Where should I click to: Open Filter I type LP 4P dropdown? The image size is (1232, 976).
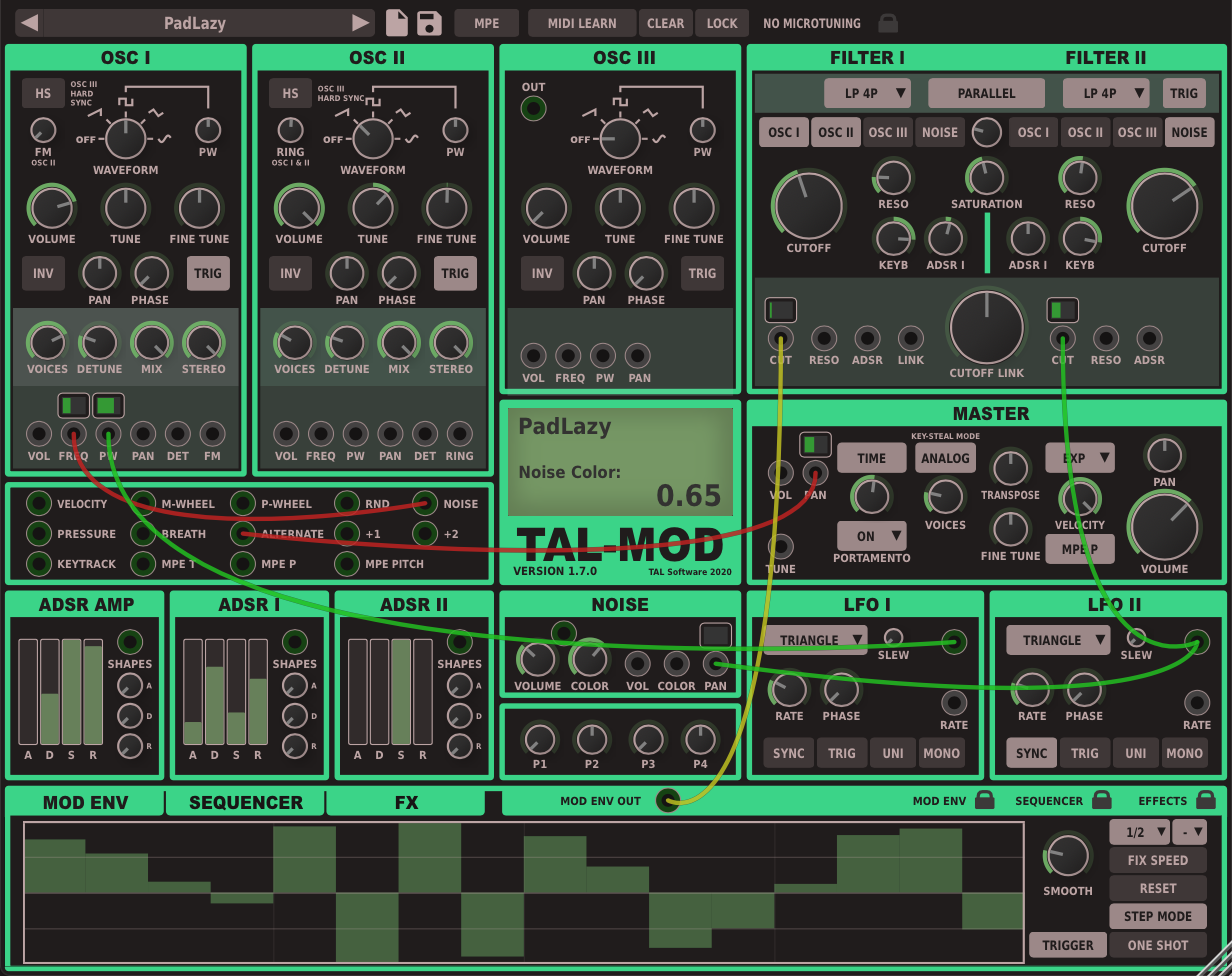pyautogui.click(x=867, y=93)
